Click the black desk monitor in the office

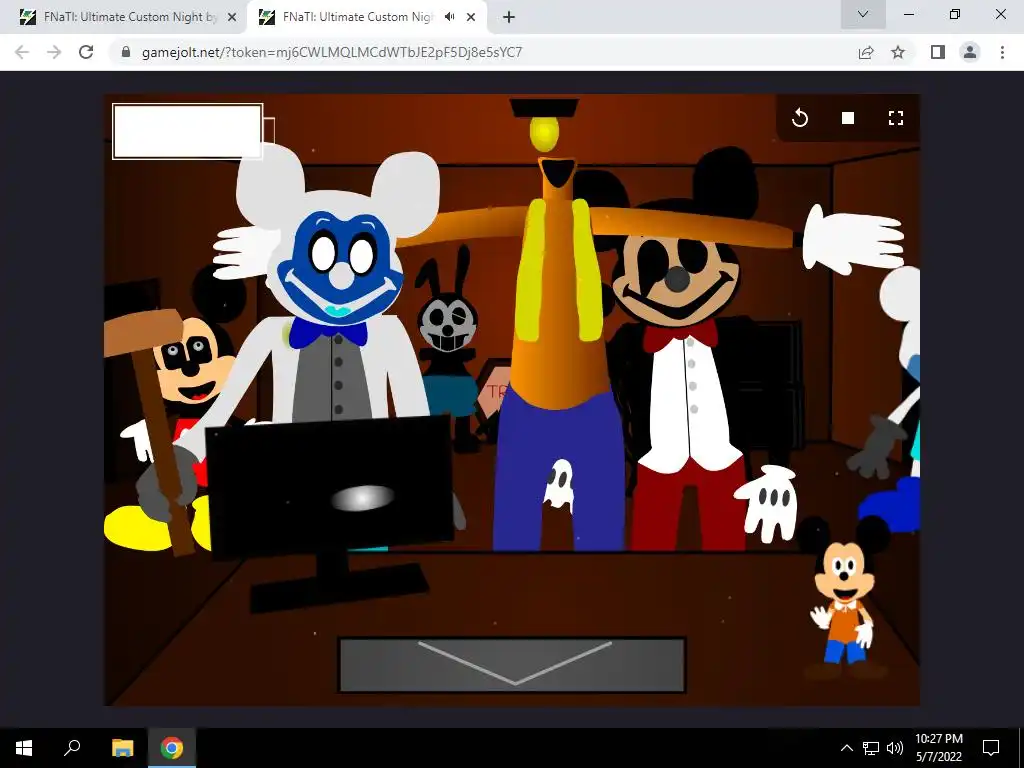[330, 488]
